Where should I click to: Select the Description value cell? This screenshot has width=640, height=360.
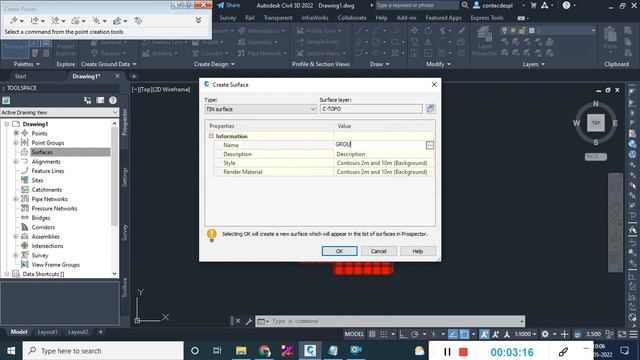pos(384,154)
